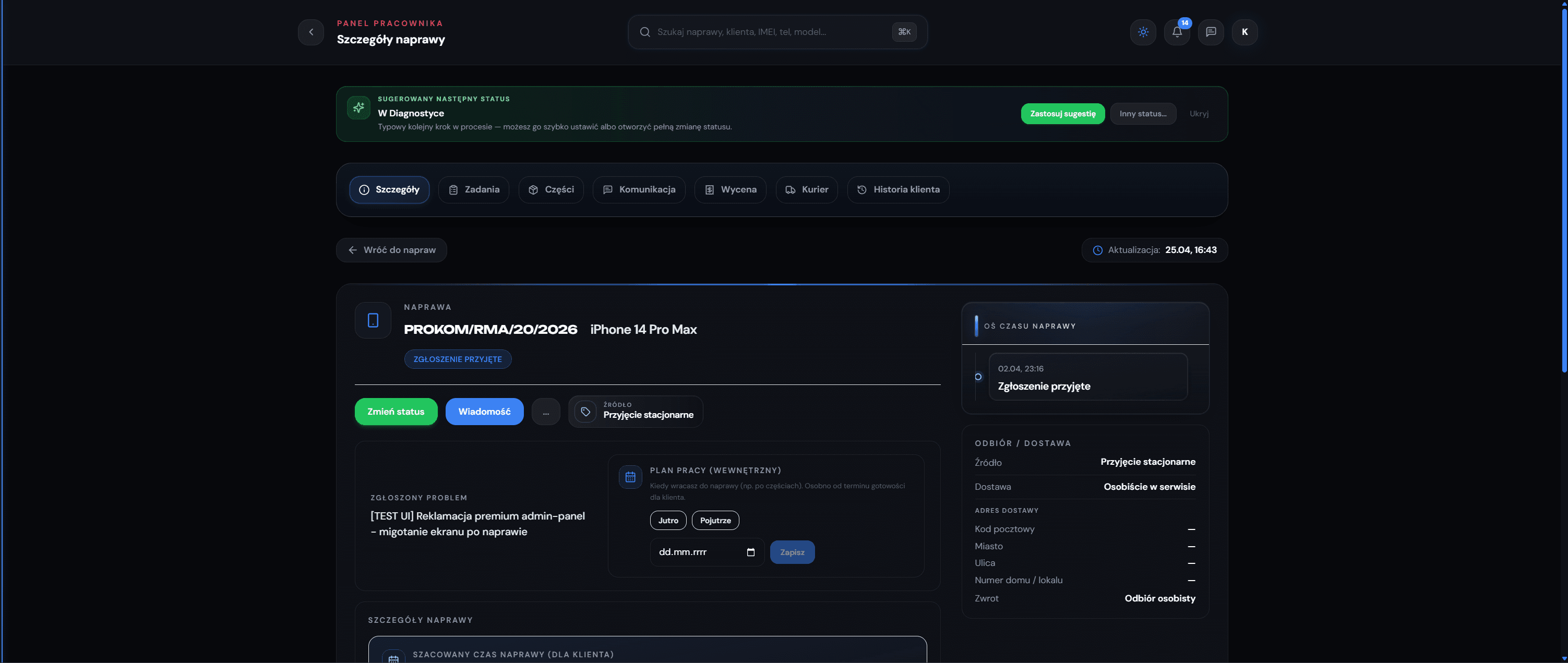Click repair number PROKOM/RMA/20/2026

pos(490,330)
